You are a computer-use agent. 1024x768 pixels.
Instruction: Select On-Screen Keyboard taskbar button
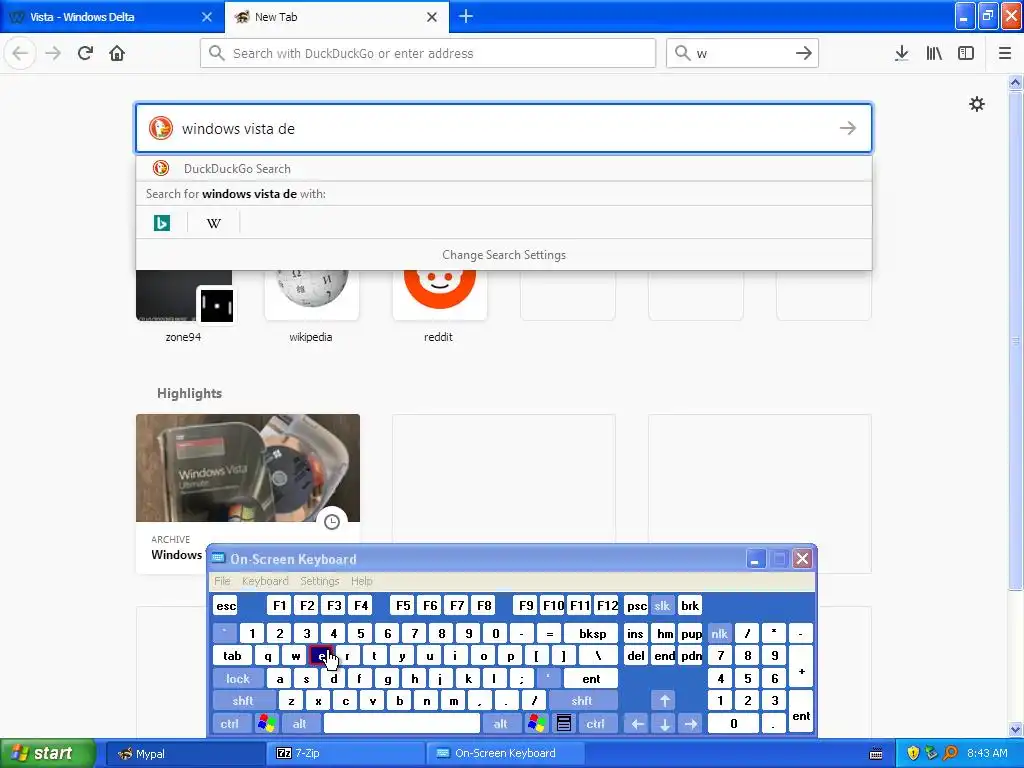coord(504,754)
